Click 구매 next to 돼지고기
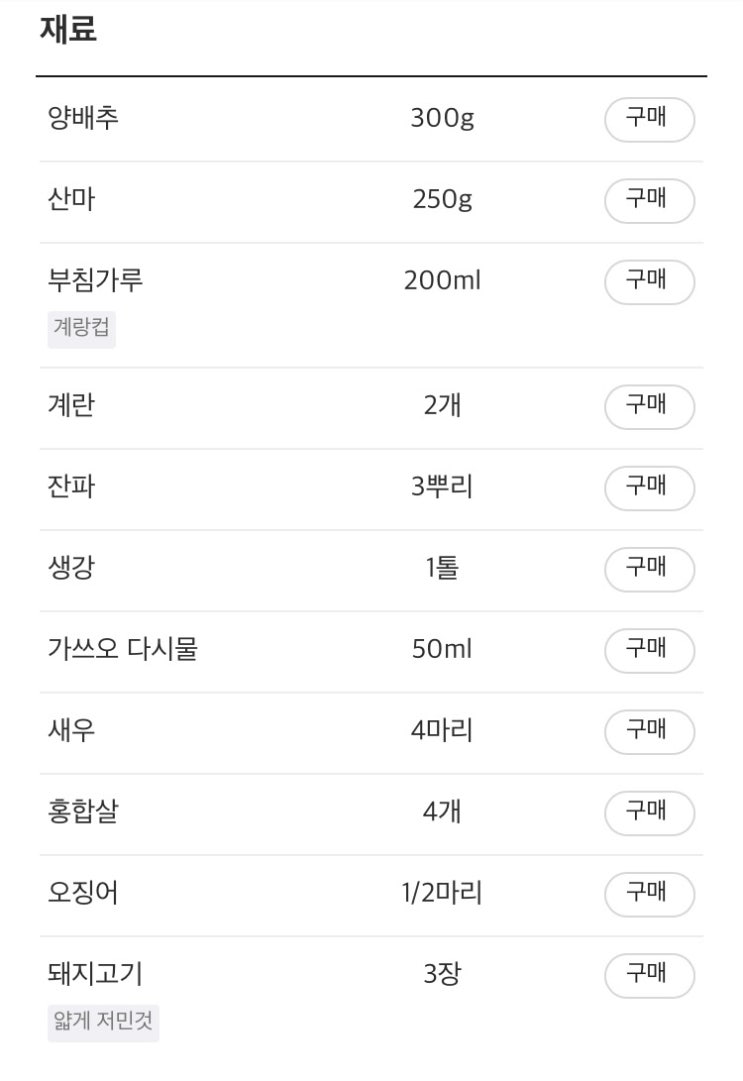Image resolution: width=743 pixels, height=1081 pixels. click(x=649, y=976)
